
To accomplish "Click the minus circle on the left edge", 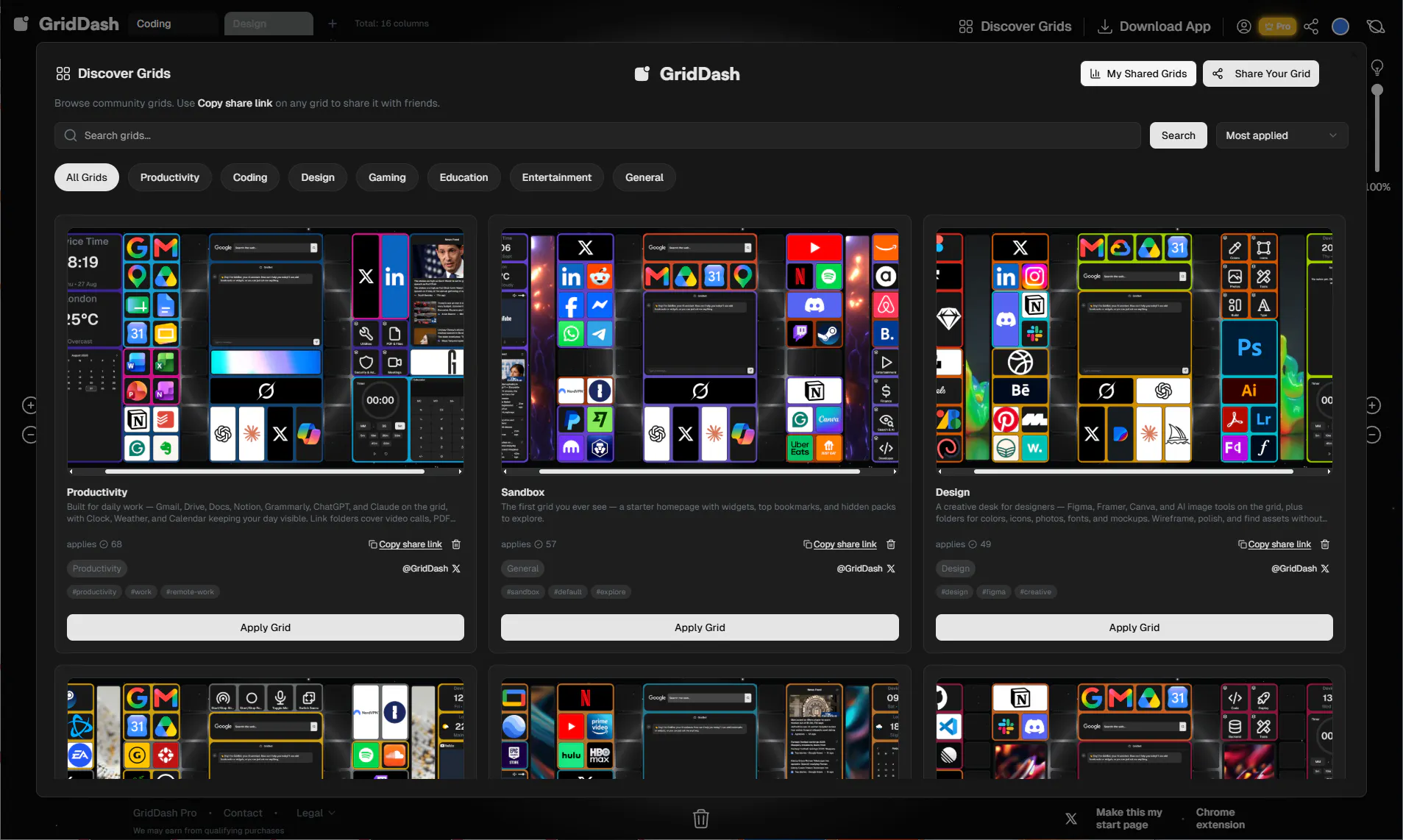I will [x=29, y=435].
